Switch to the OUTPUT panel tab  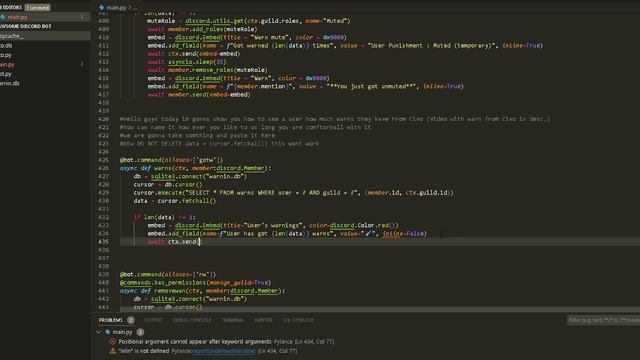[153, 320]
